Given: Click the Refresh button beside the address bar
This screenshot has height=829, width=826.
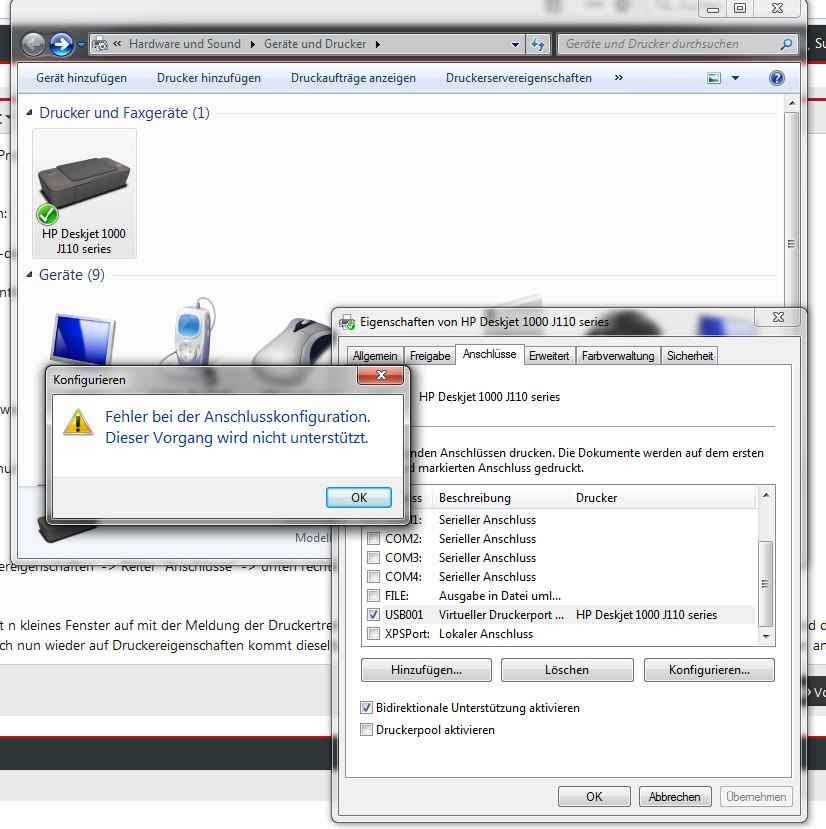Looking at the screenshot, I should point(538,44).
